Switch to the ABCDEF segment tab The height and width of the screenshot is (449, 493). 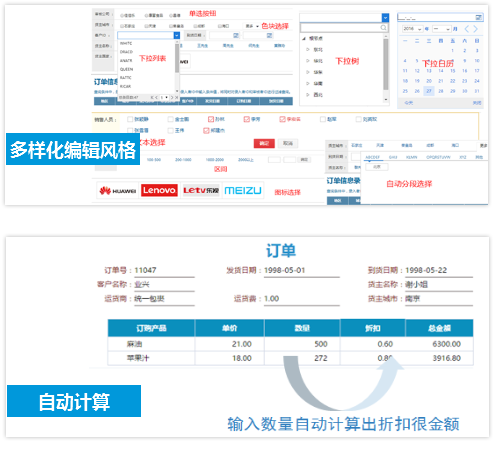click(x=372, y=157)
